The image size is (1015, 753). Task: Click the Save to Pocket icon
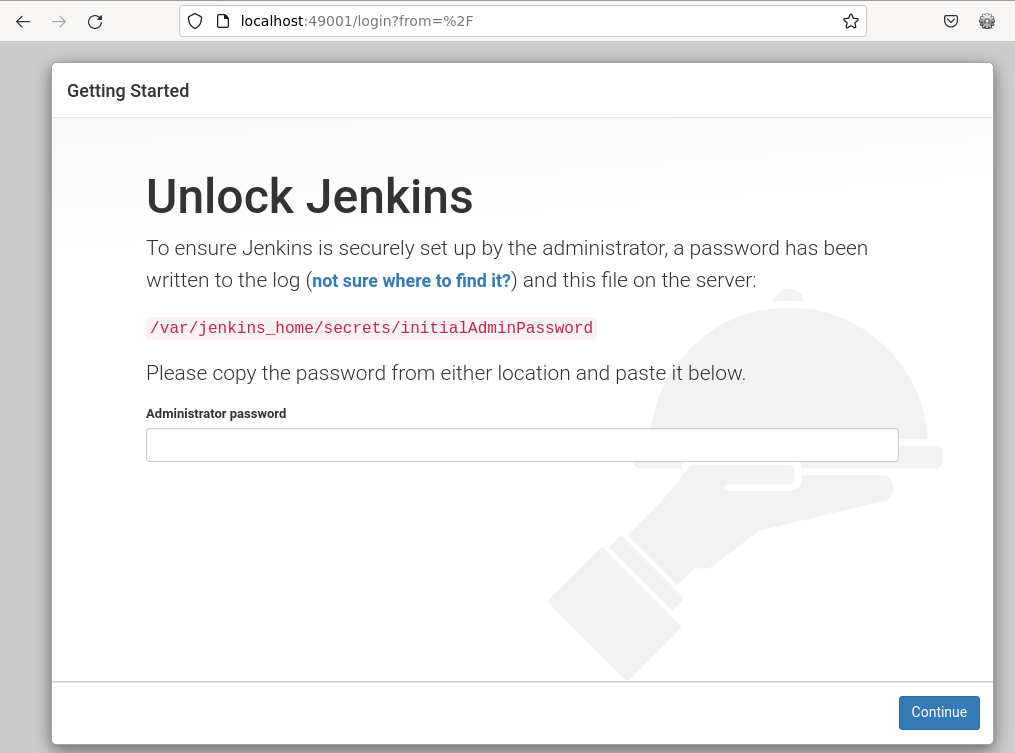pyautogui.click(x=951, y=21)
